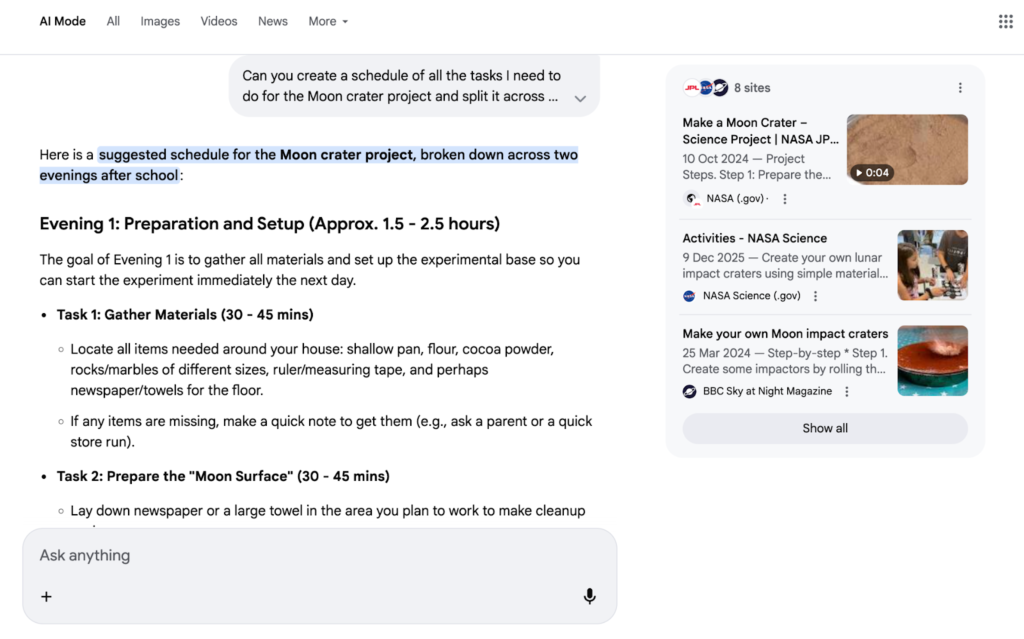Select the All search tab

[x=113, y=20]
